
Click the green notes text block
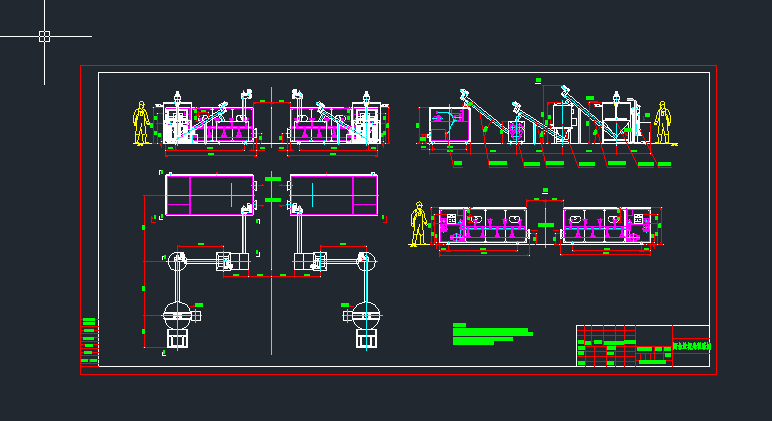click(x=490, y=334)
